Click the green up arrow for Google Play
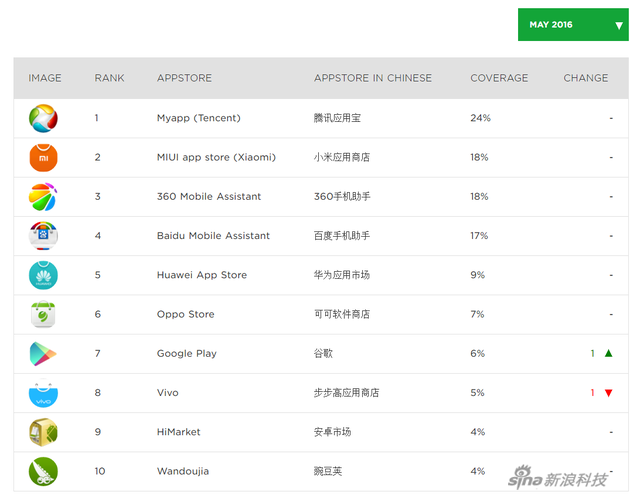The height and width of the screenshot is (502, 630). 608,353
